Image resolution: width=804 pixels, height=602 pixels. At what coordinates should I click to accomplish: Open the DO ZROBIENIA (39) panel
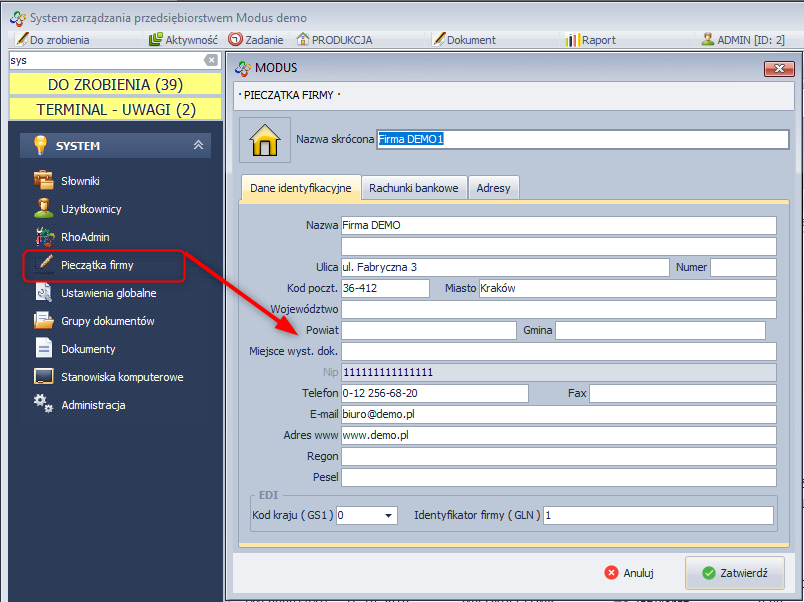(x=113, y=84)
